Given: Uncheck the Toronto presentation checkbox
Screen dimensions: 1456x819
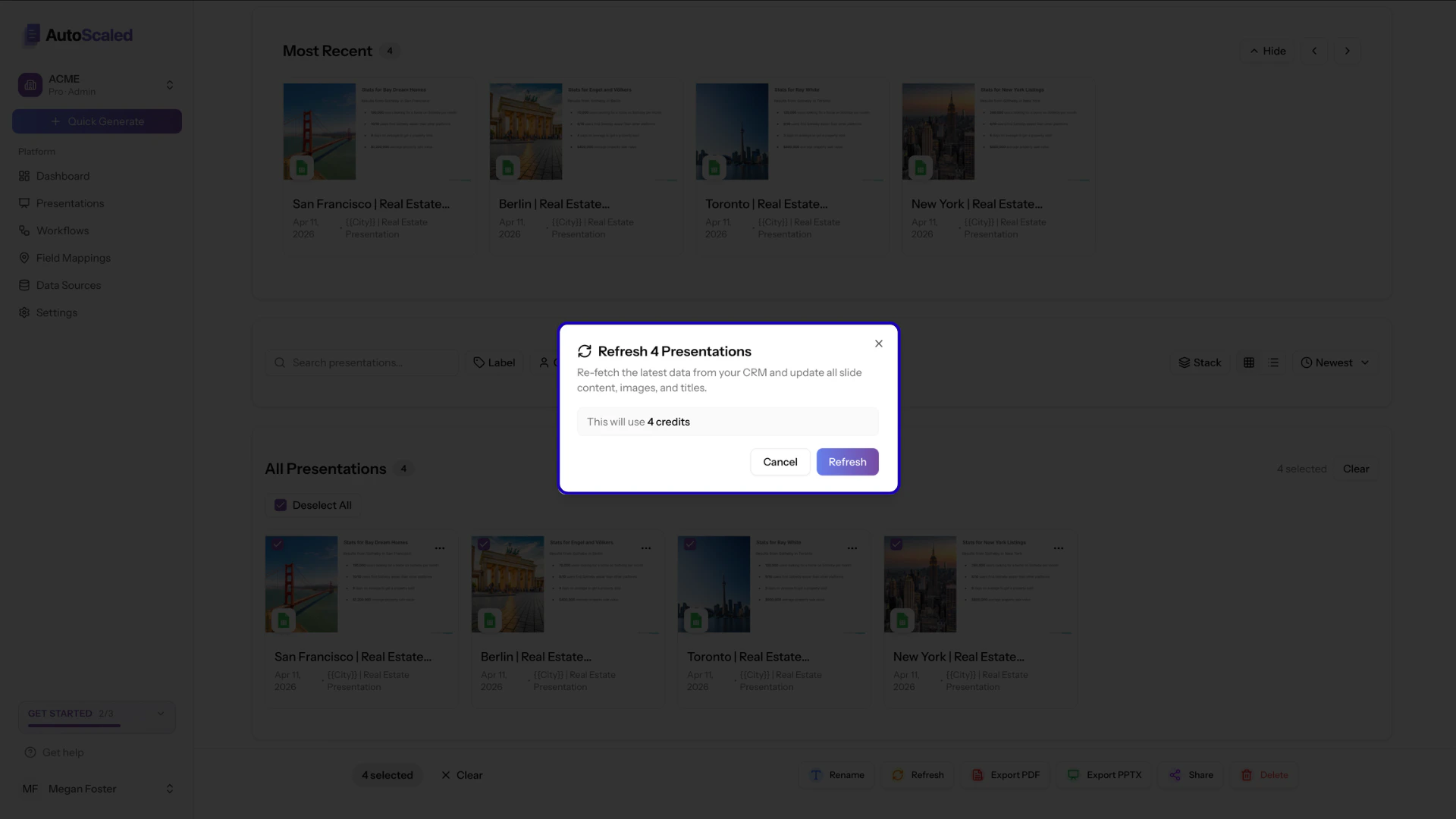Looking at the screenshot, I should tap(691, 544).
